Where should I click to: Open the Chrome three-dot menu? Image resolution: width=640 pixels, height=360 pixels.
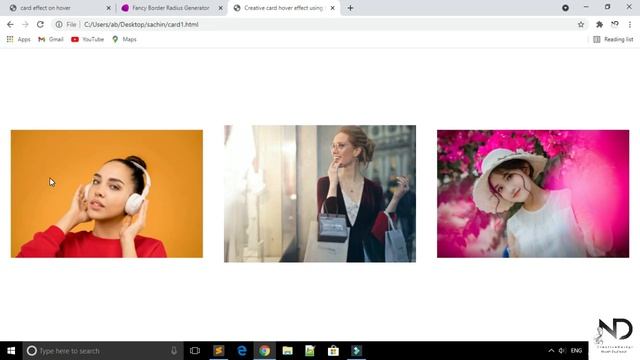(630, 24)
